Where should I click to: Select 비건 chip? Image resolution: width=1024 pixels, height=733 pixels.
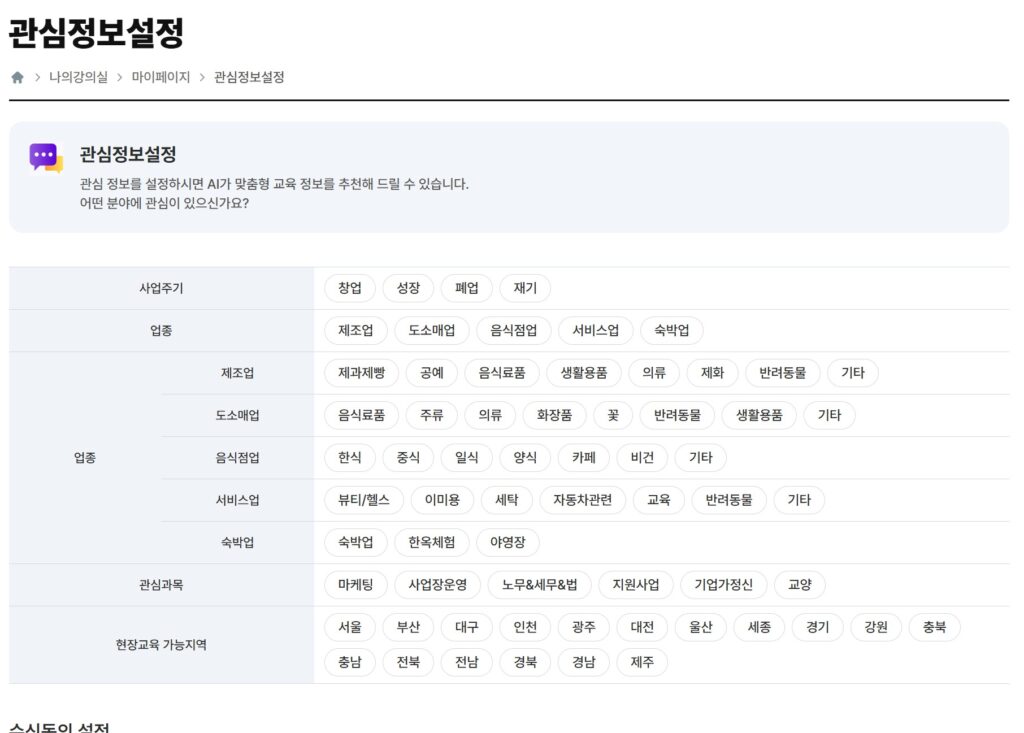tap(642, 458)
